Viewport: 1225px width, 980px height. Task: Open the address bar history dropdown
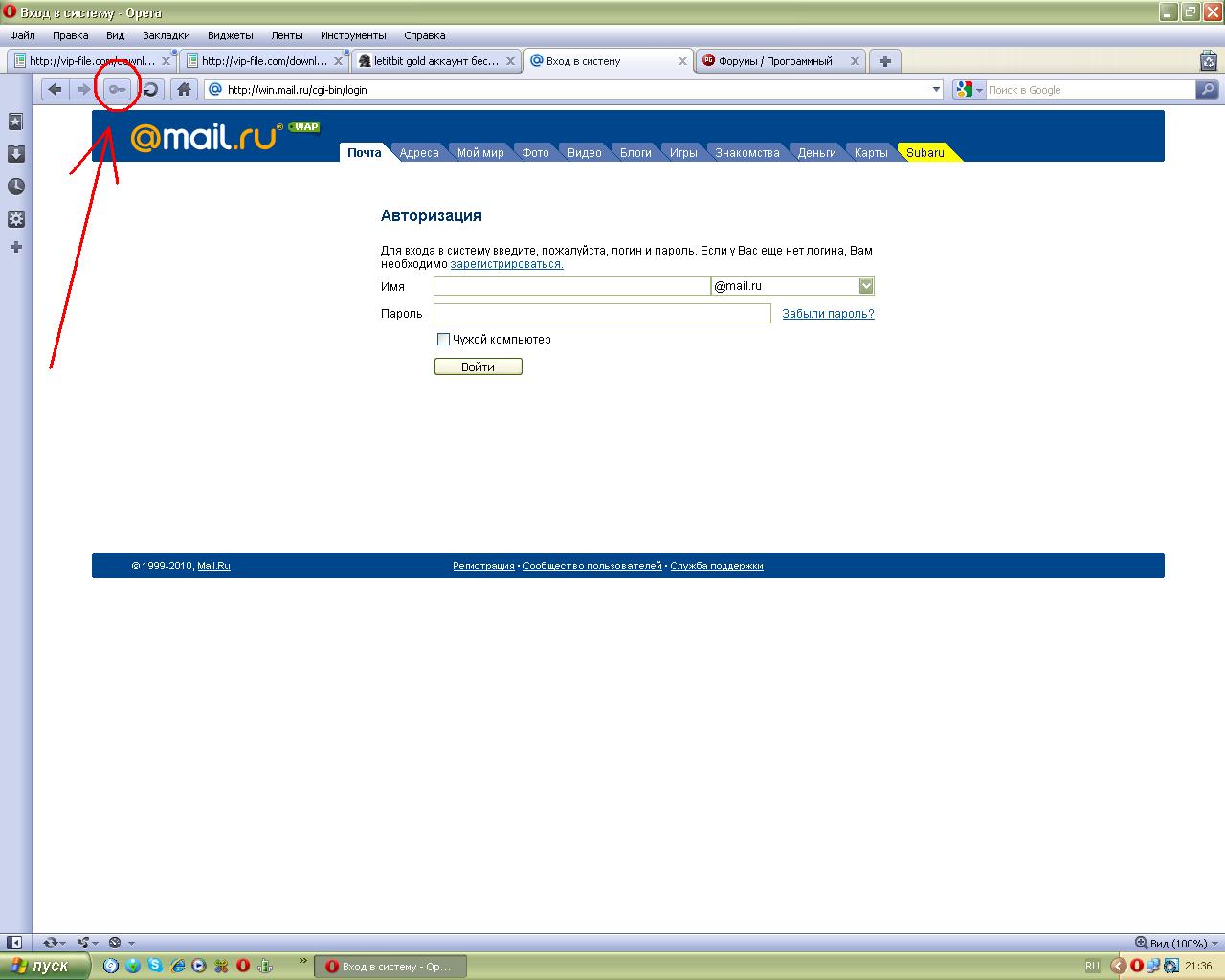(936, 89)
